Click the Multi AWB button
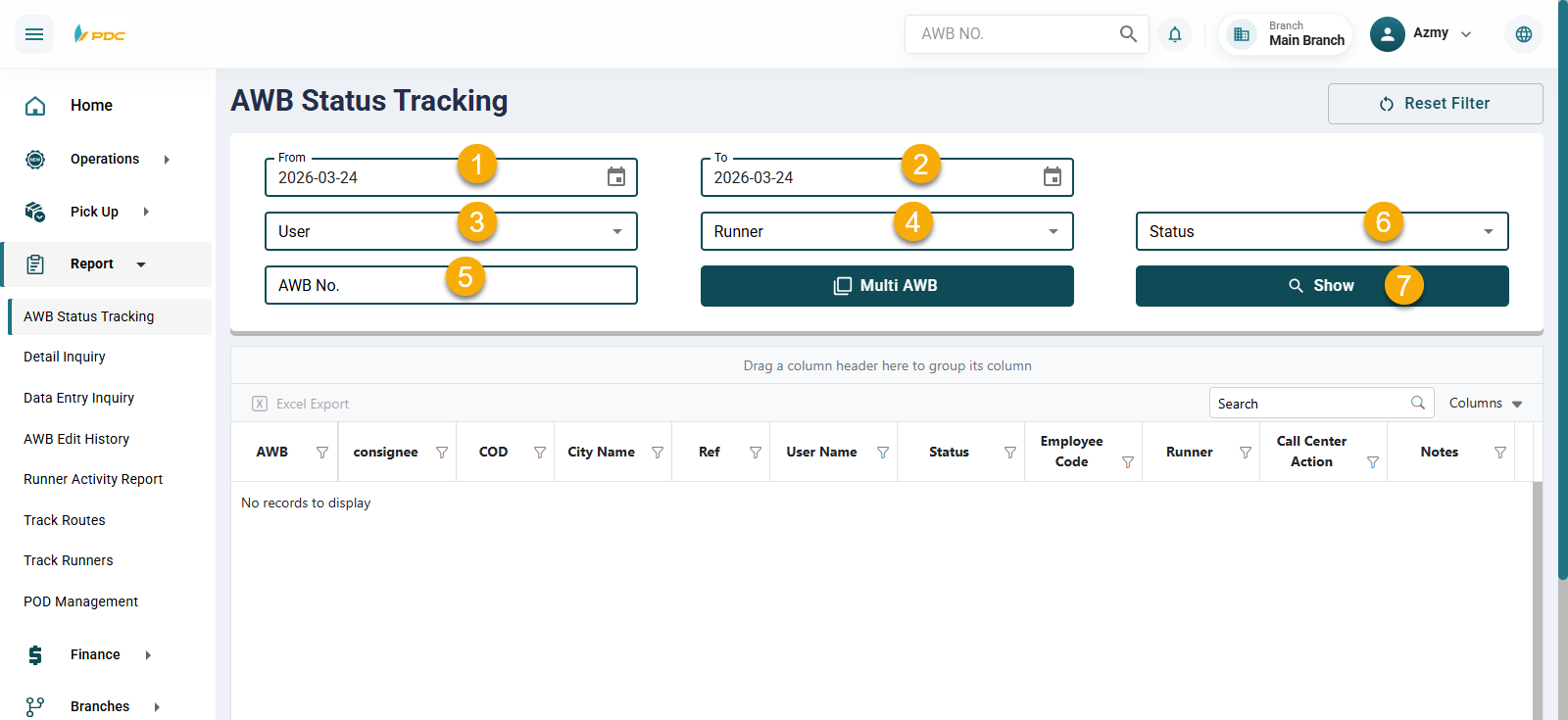 coord(887,286)
